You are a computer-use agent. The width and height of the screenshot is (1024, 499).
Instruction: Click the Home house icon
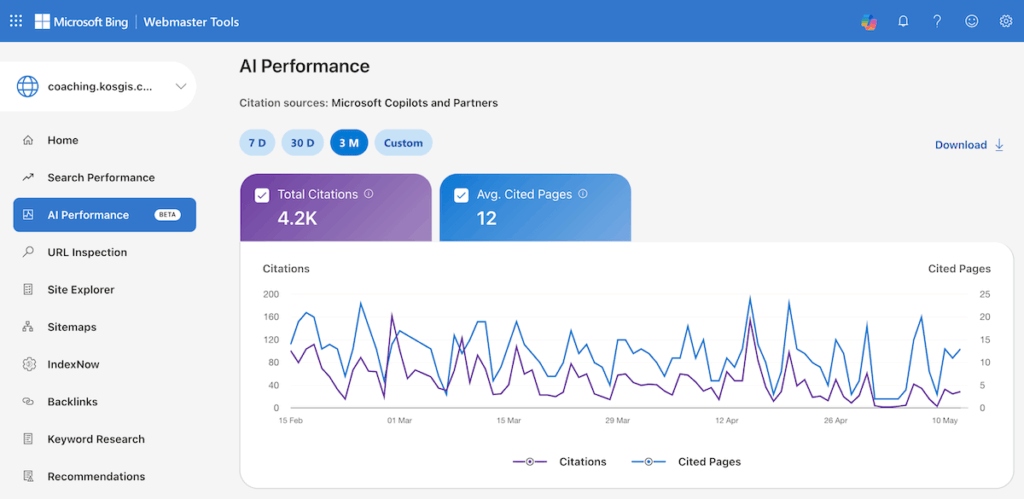[27, 140]
